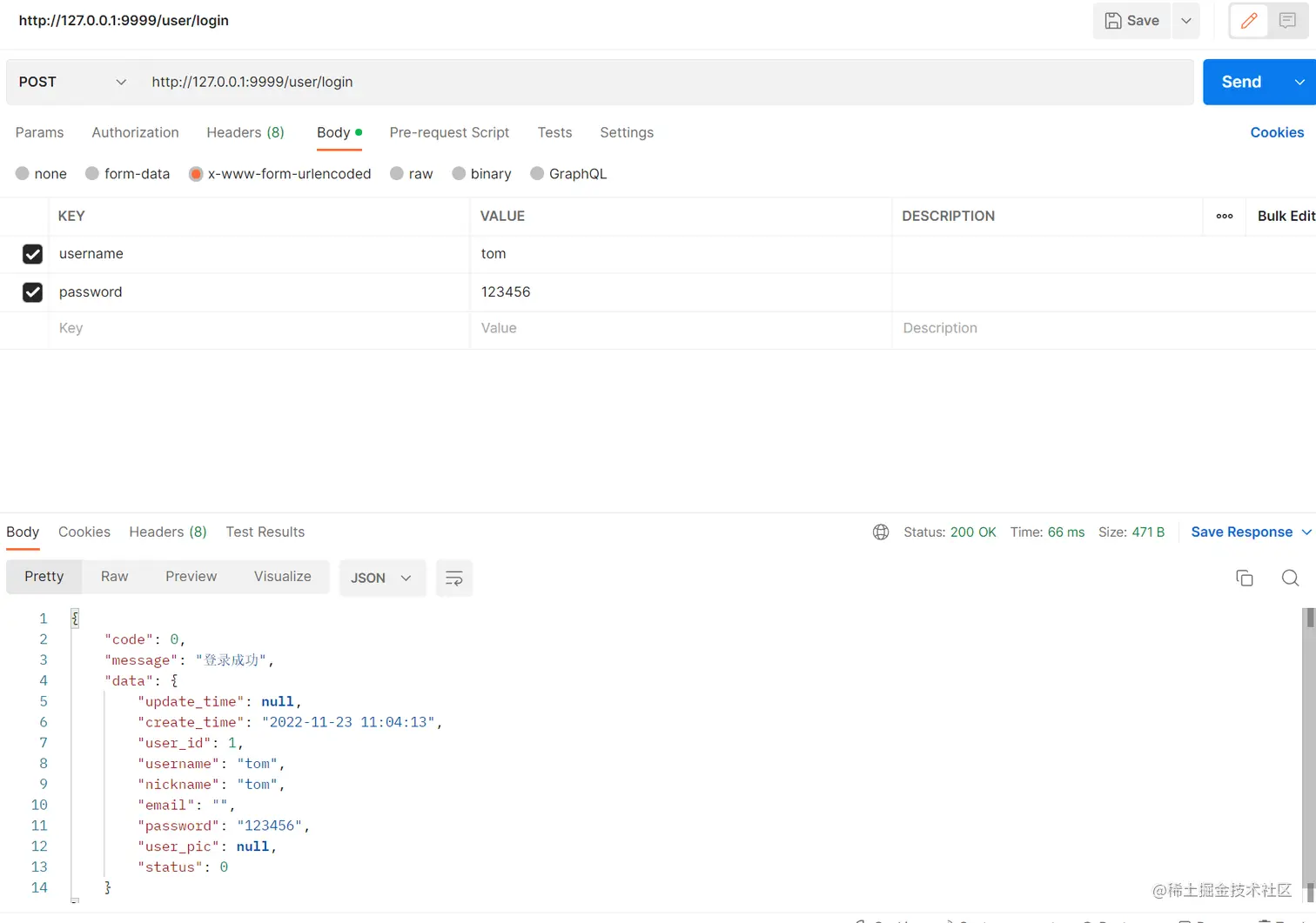Select the request Body tab
Screen dimensions: 1316x923
click(x=339, y=133)
